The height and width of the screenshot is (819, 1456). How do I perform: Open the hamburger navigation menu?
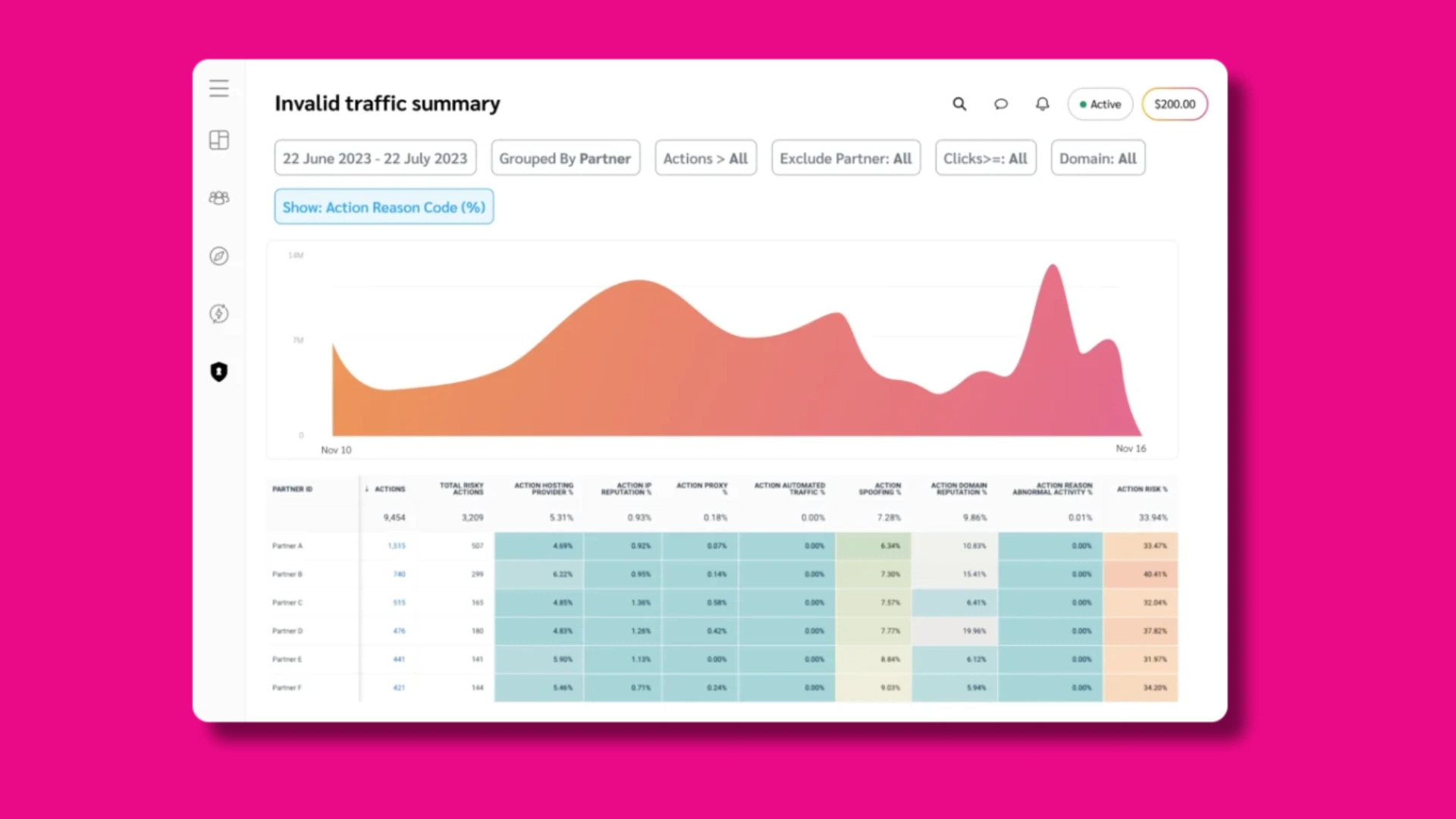218,88
